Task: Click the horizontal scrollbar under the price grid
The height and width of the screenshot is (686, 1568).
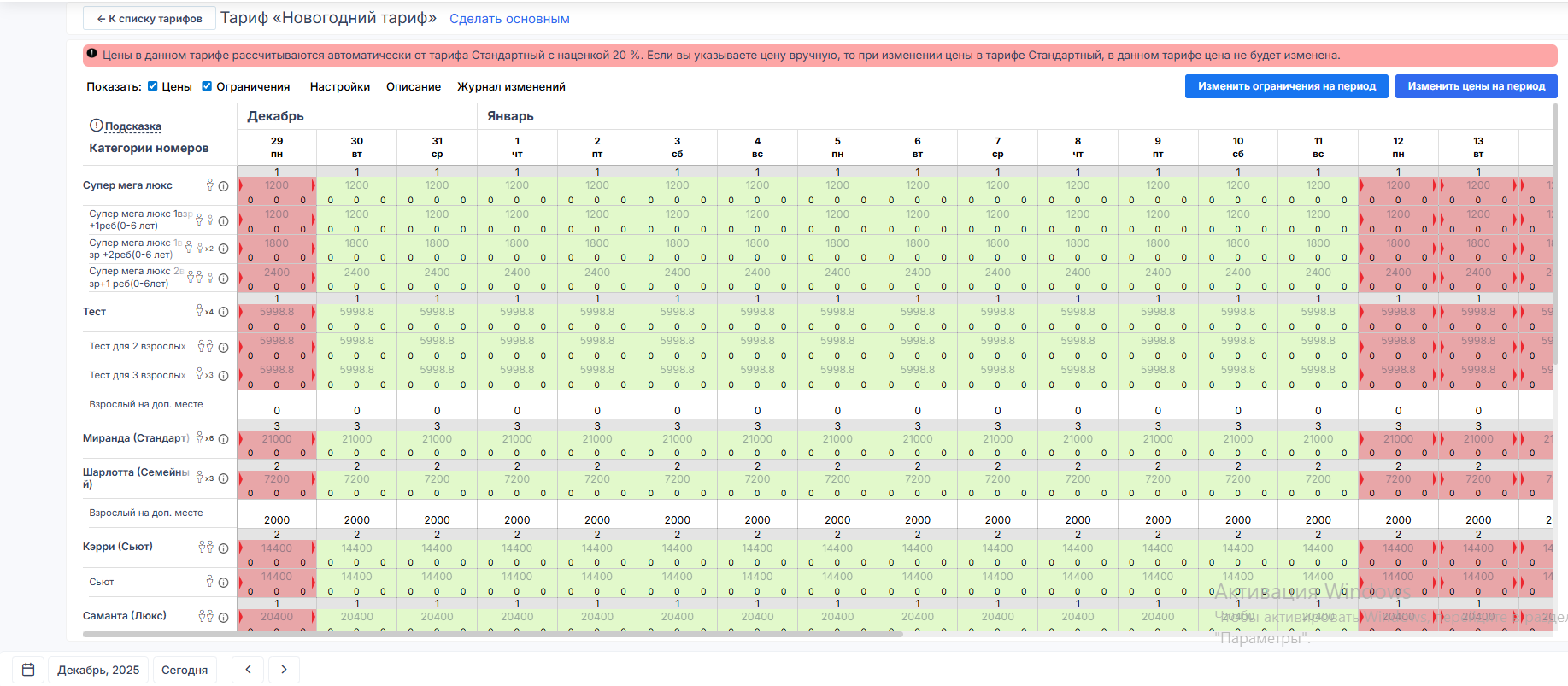Action: [492, 635]
